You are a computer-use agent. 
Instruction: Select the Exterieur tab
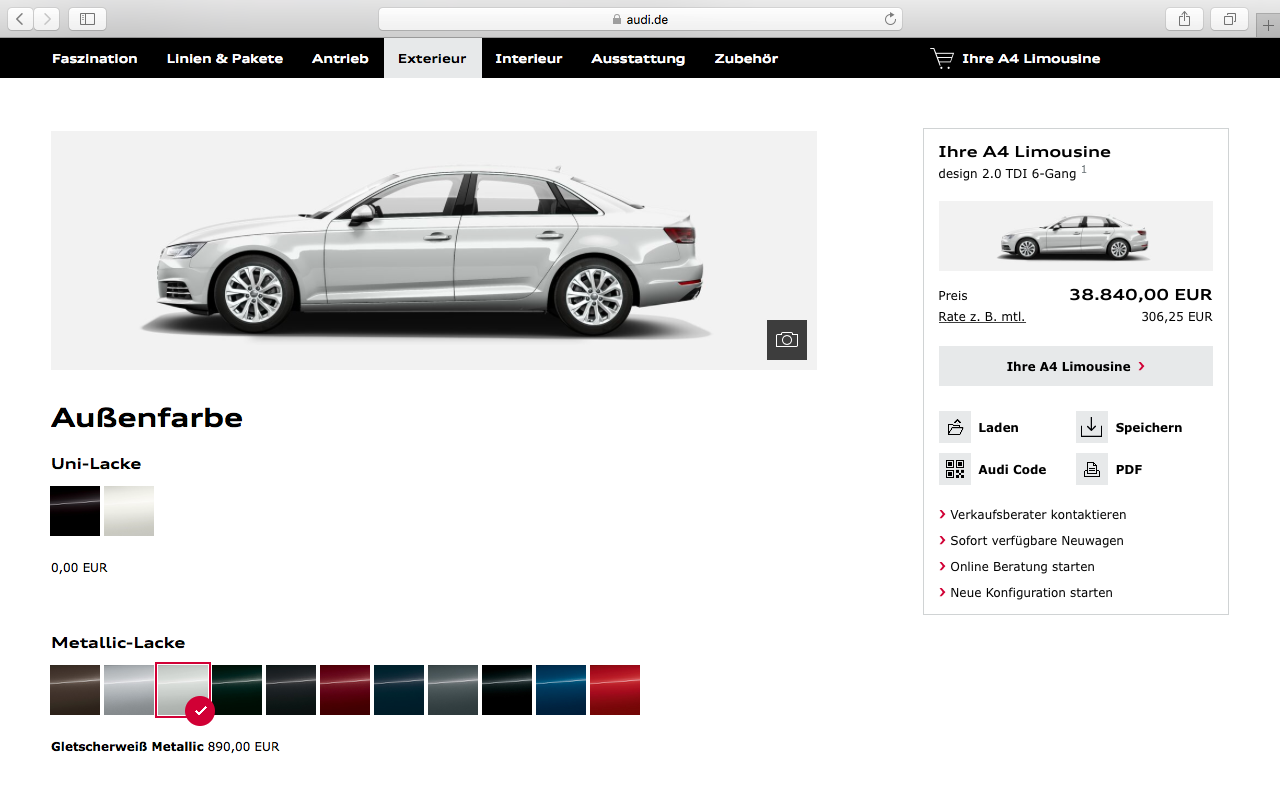tap(432, 59)
